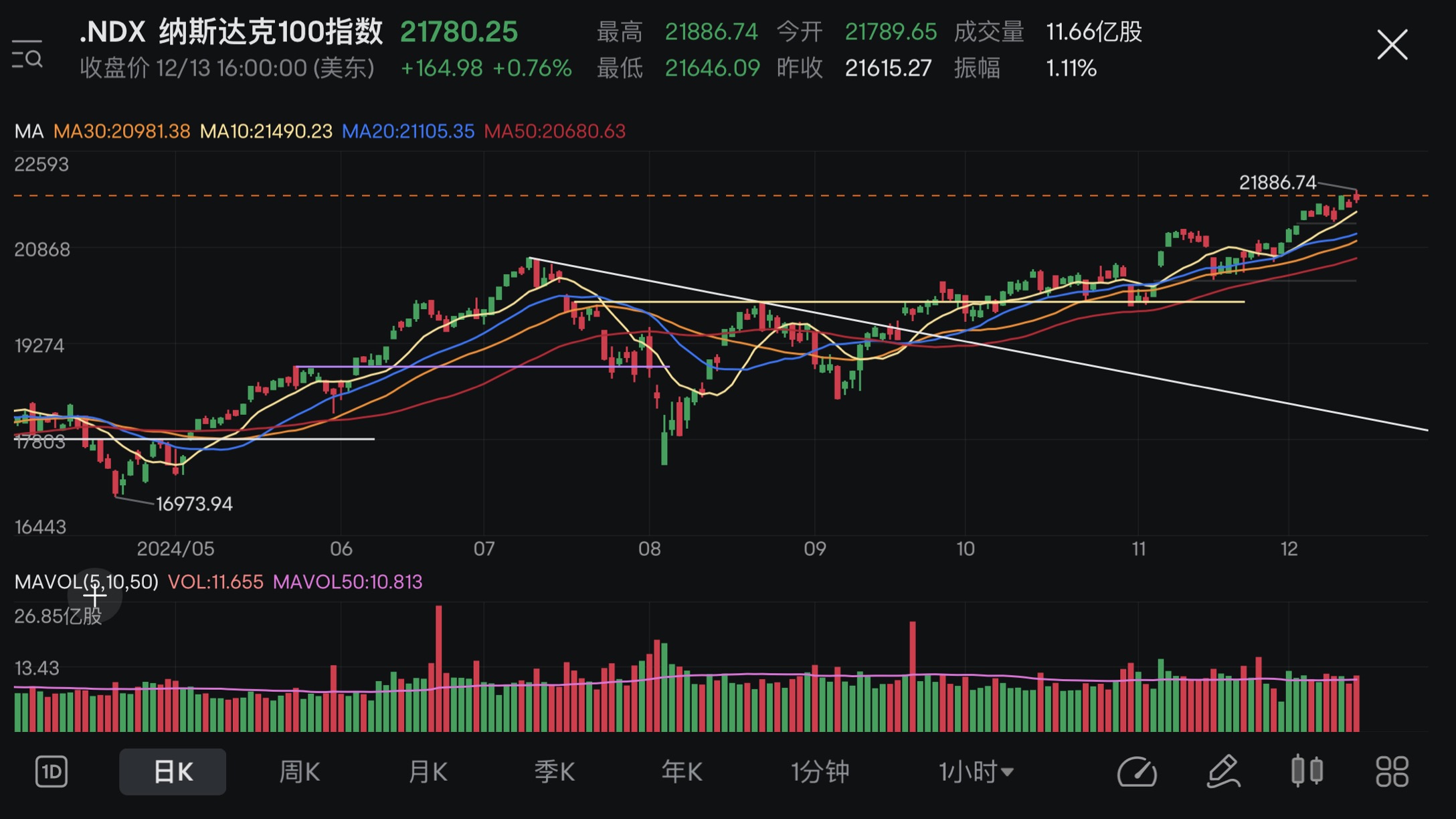Click the 22593 price axis label
This screenshot has height=819, width=1456.
[41, 165]
